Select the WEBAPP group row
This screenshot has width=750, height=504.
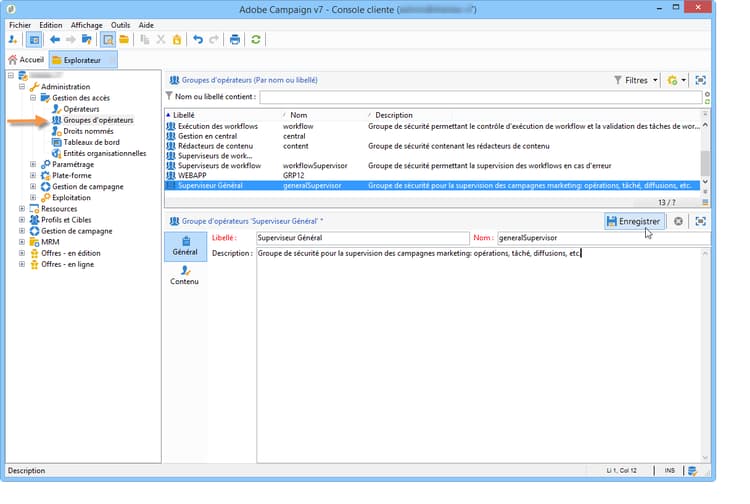[432, 175]
